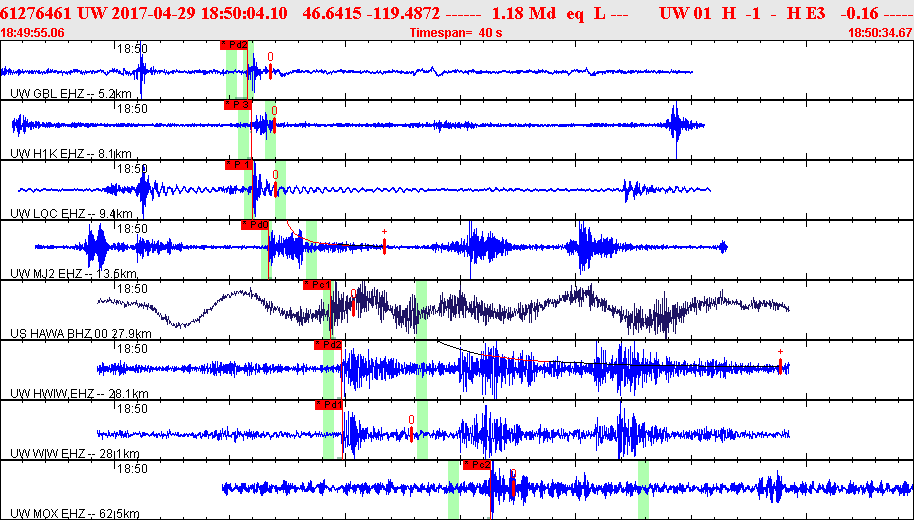Click the Pd2 pick flag on HWIW trace
This screenshot has width=914, height=520.
328,345
